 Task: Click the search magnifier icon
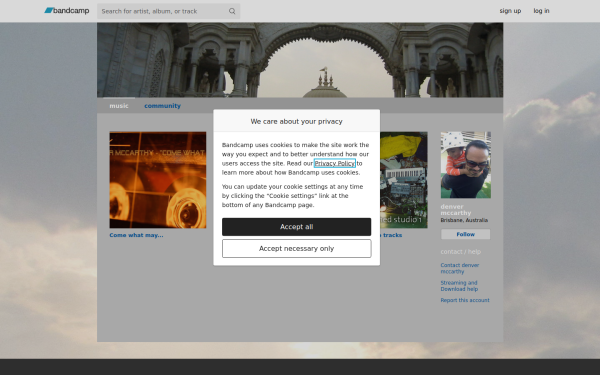pyautogui.click(x=232, y=11)
